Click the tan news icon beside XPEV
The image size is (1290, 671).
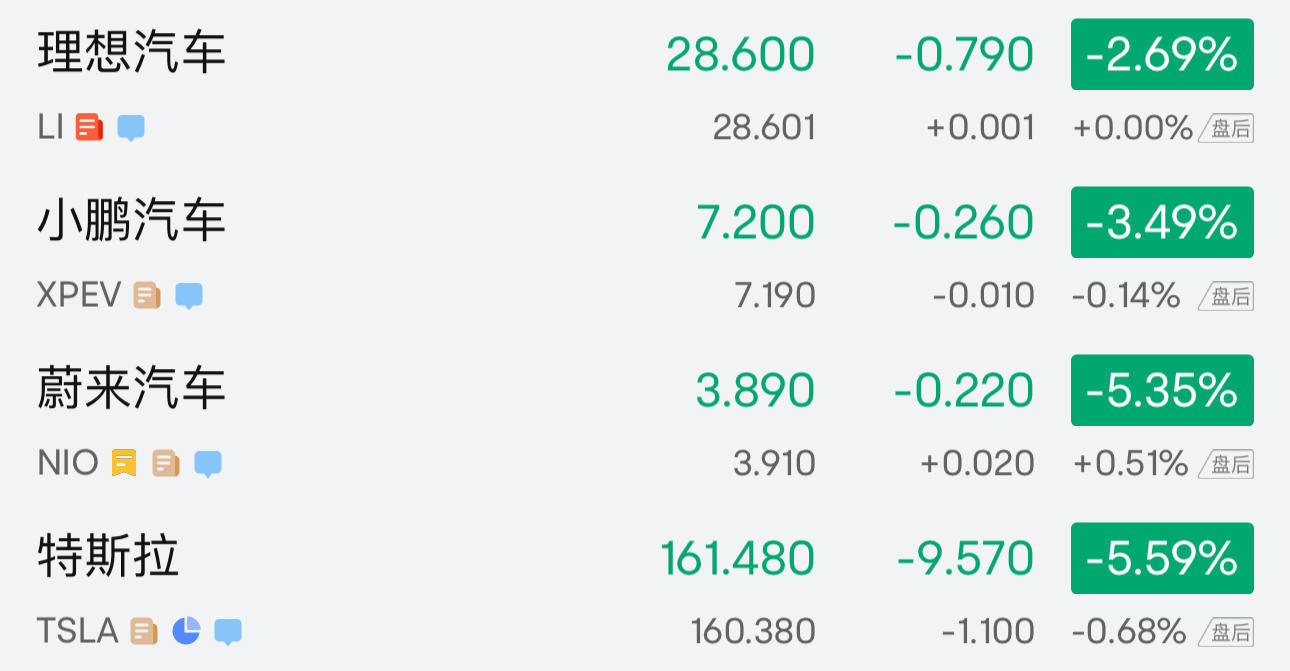tap(147, 296)
